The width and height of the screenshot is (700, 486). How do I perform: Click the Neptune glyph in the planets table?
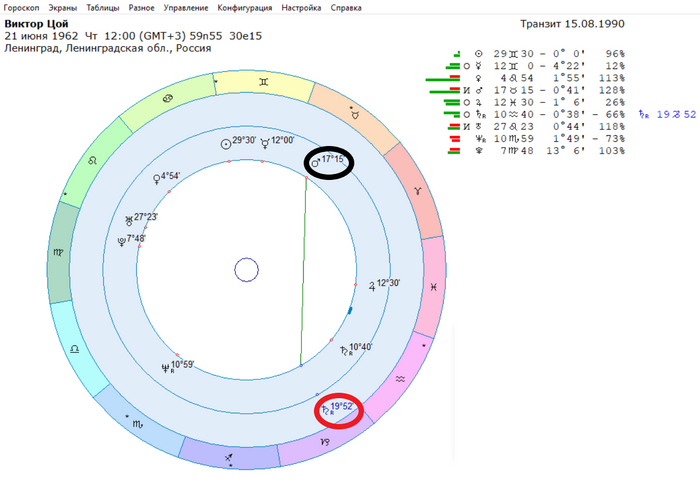point(480,139)
